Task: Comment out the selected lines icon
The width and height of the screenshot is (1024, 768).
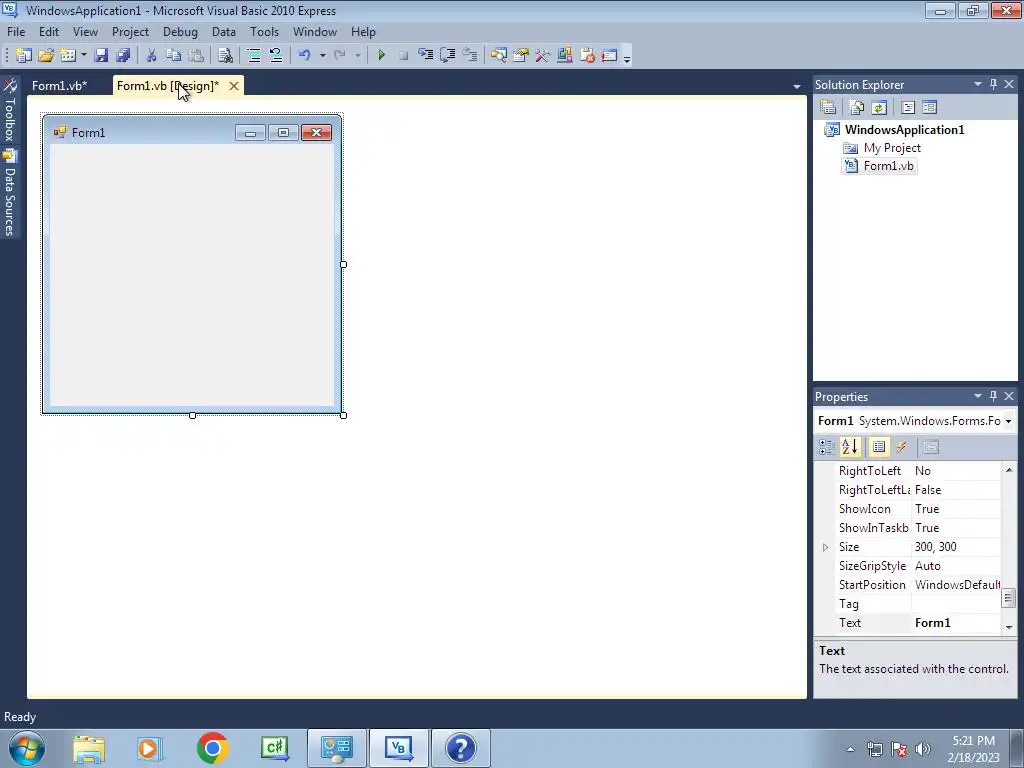Action: (x=254, y=56)
